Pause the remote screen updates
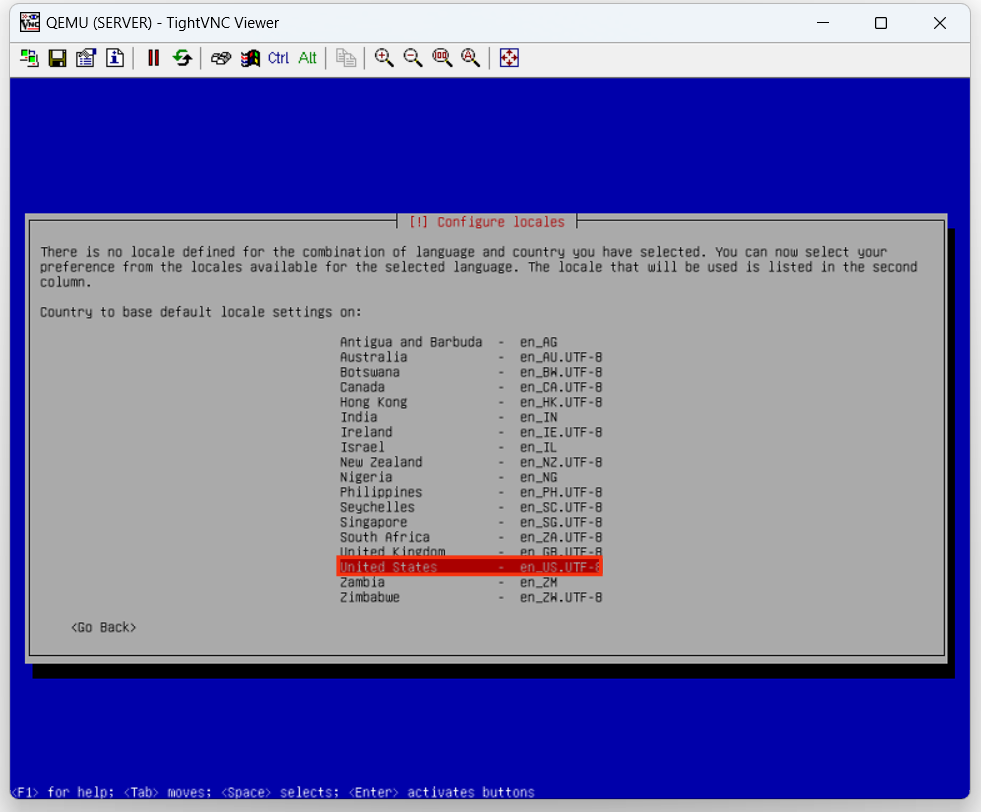Image resolution: width=981 pixels, height=812 pixels. (153, 58)
